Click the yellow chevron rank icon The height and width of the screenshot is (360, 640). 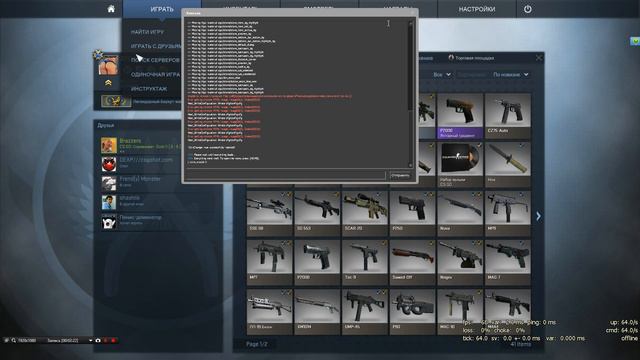pyautogui.click(x=108, y=83)
